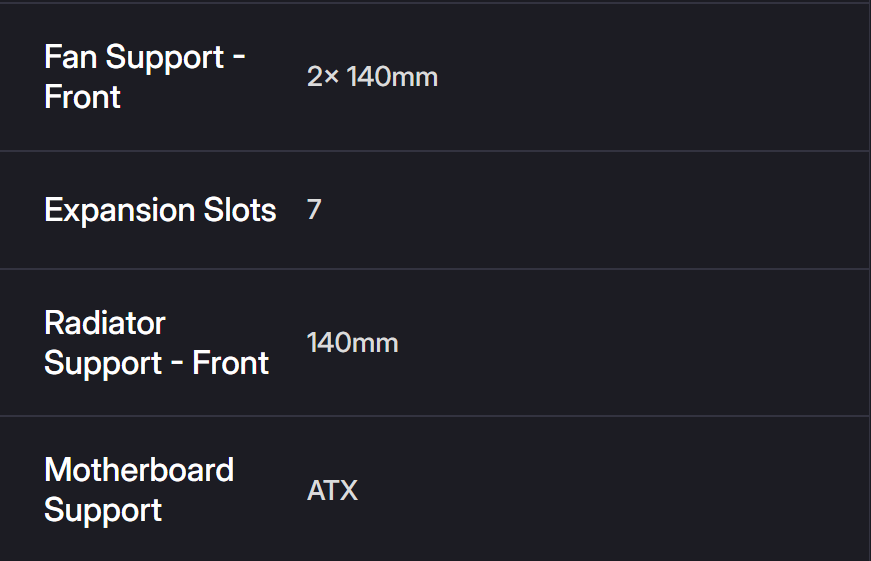Click the "2×" quantity in the fan value
The image size is (871, 561).
323,77
